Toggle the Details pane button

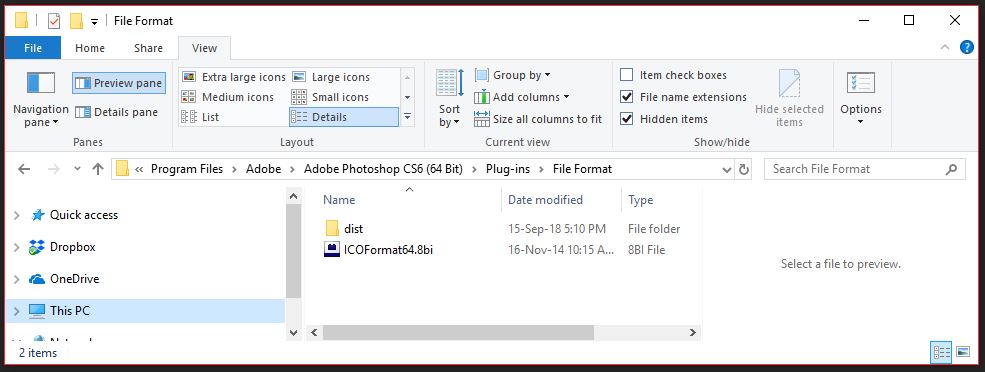(117, 112)
